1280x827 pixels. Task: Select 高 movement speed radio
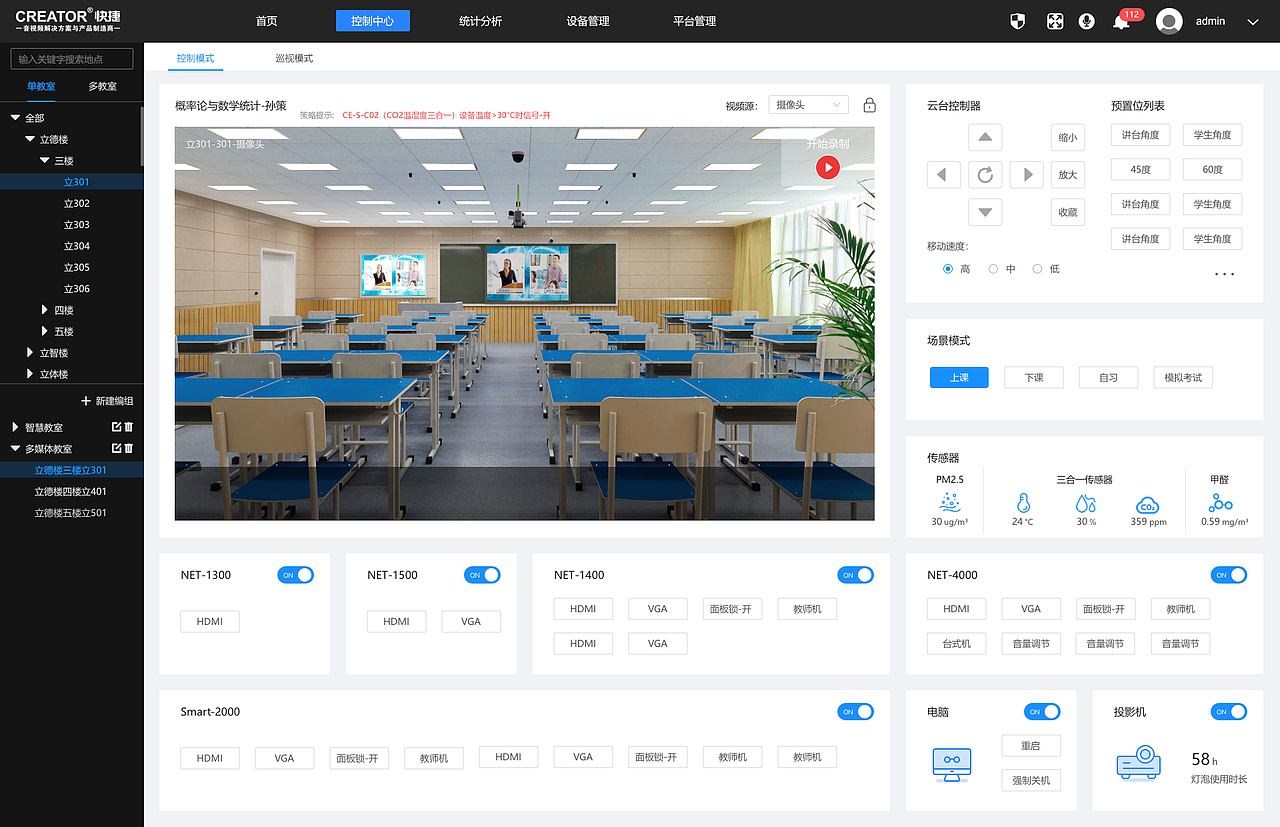click(x=948, y=269)
